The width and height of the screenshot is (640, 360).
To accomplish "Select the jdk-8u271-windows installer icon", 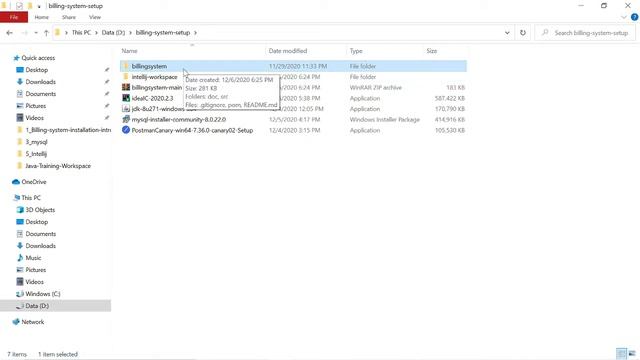I will (x=126, y=109).
